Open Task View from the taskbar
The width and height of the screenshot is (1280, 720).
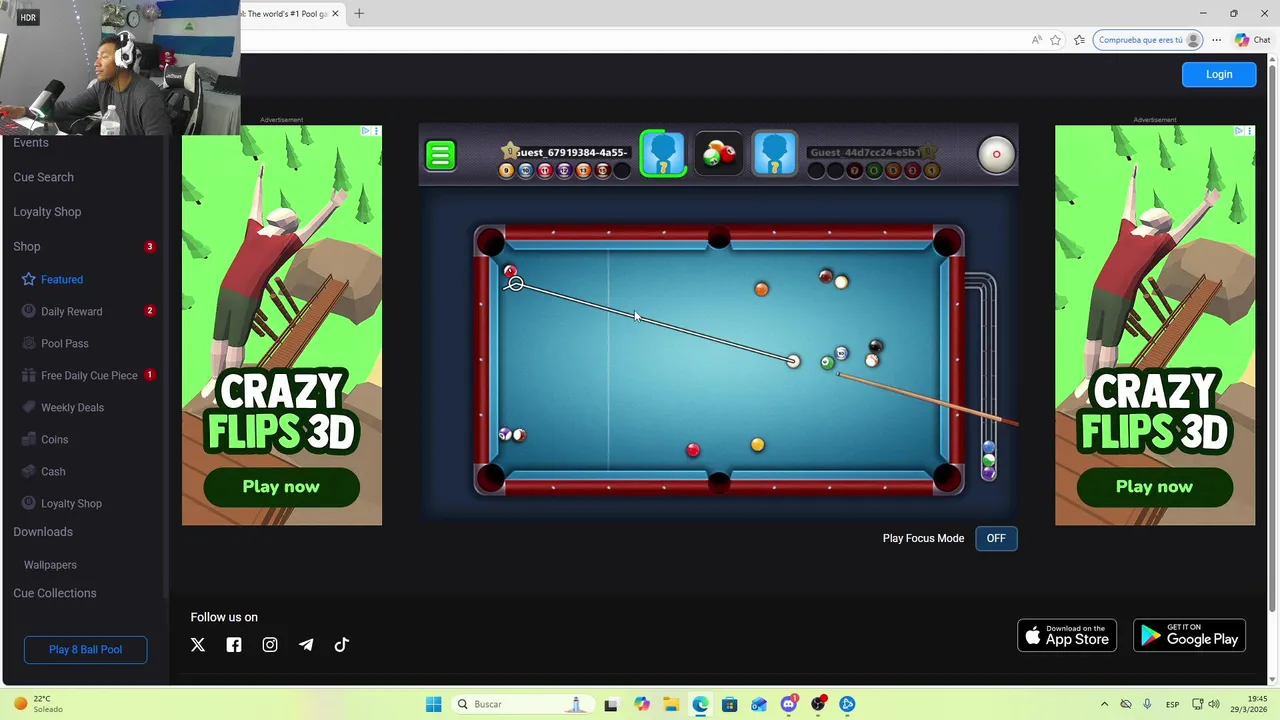[611, 704]
